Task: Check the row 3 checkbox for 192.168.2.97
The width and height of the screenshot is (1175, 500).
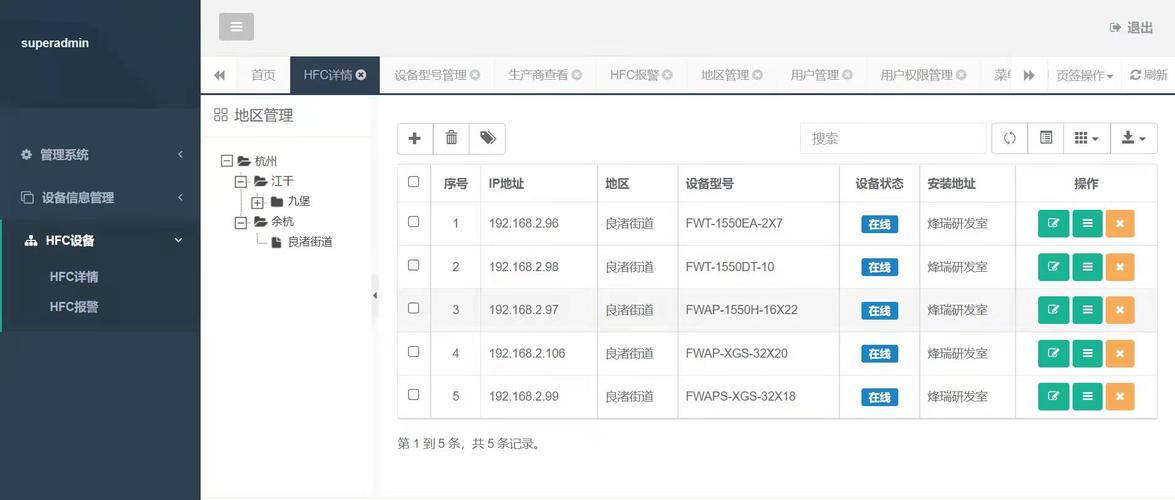Action: coord(414,308)
